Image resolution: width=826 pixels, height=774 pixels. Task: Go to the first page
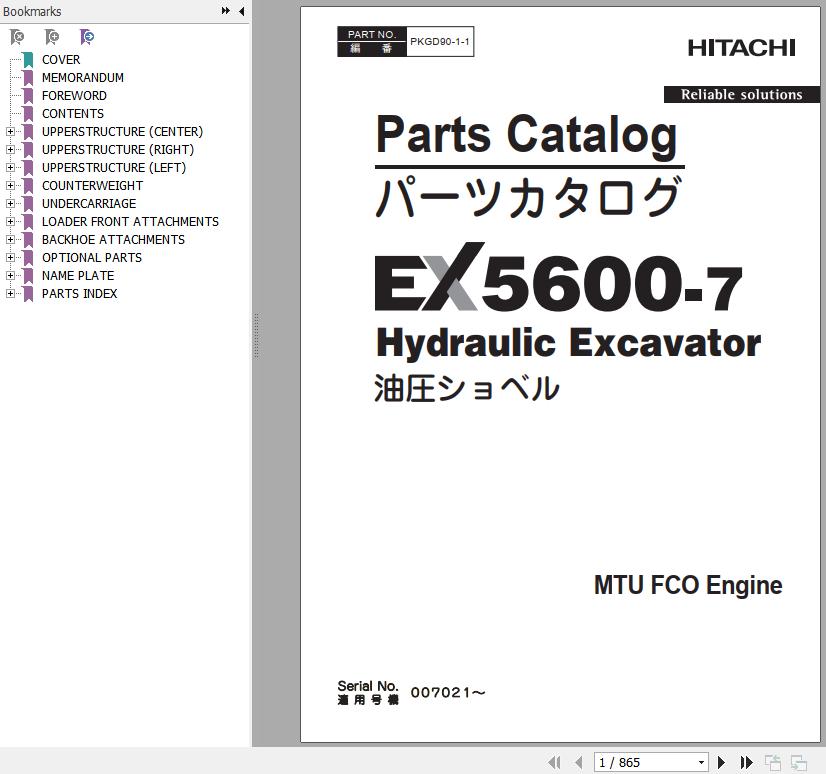coord(554,762)
